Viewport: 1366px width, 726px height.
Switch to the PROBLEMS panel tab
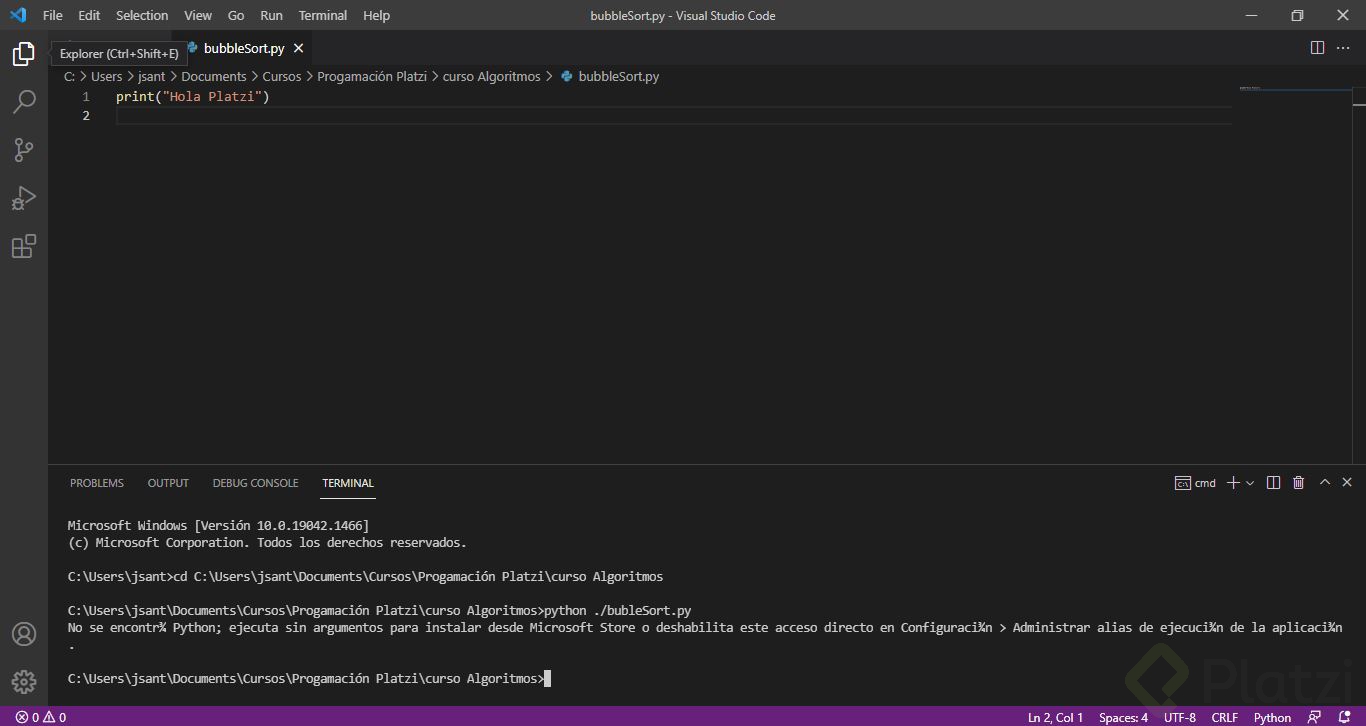(x=97, y=483)
